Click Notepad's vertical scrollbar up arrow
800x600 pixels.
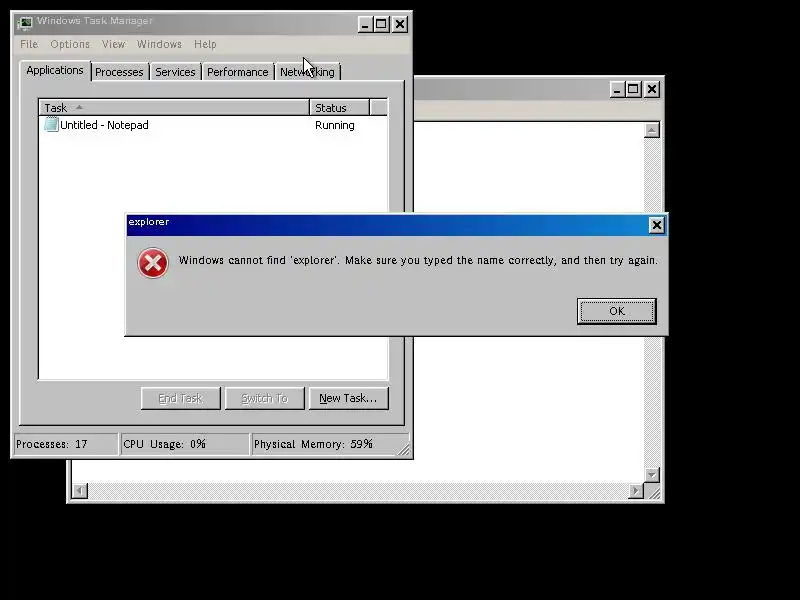tap(652, 130)
